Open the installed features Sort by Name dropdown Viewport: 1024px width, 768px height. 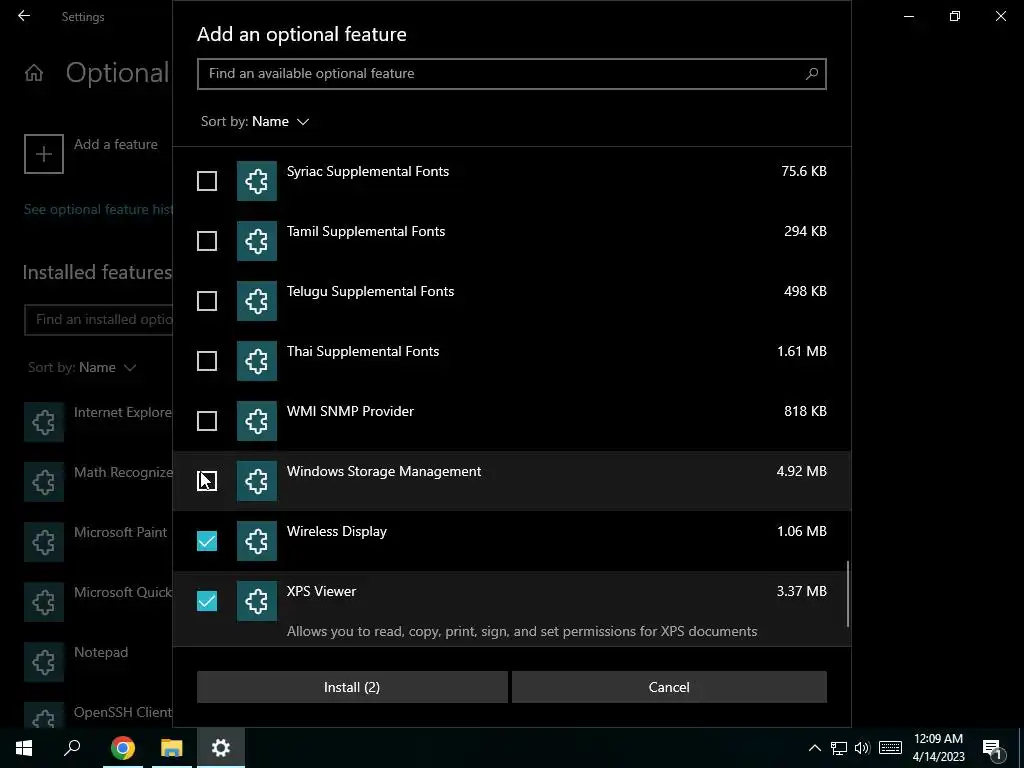click(x=82, y=368)
